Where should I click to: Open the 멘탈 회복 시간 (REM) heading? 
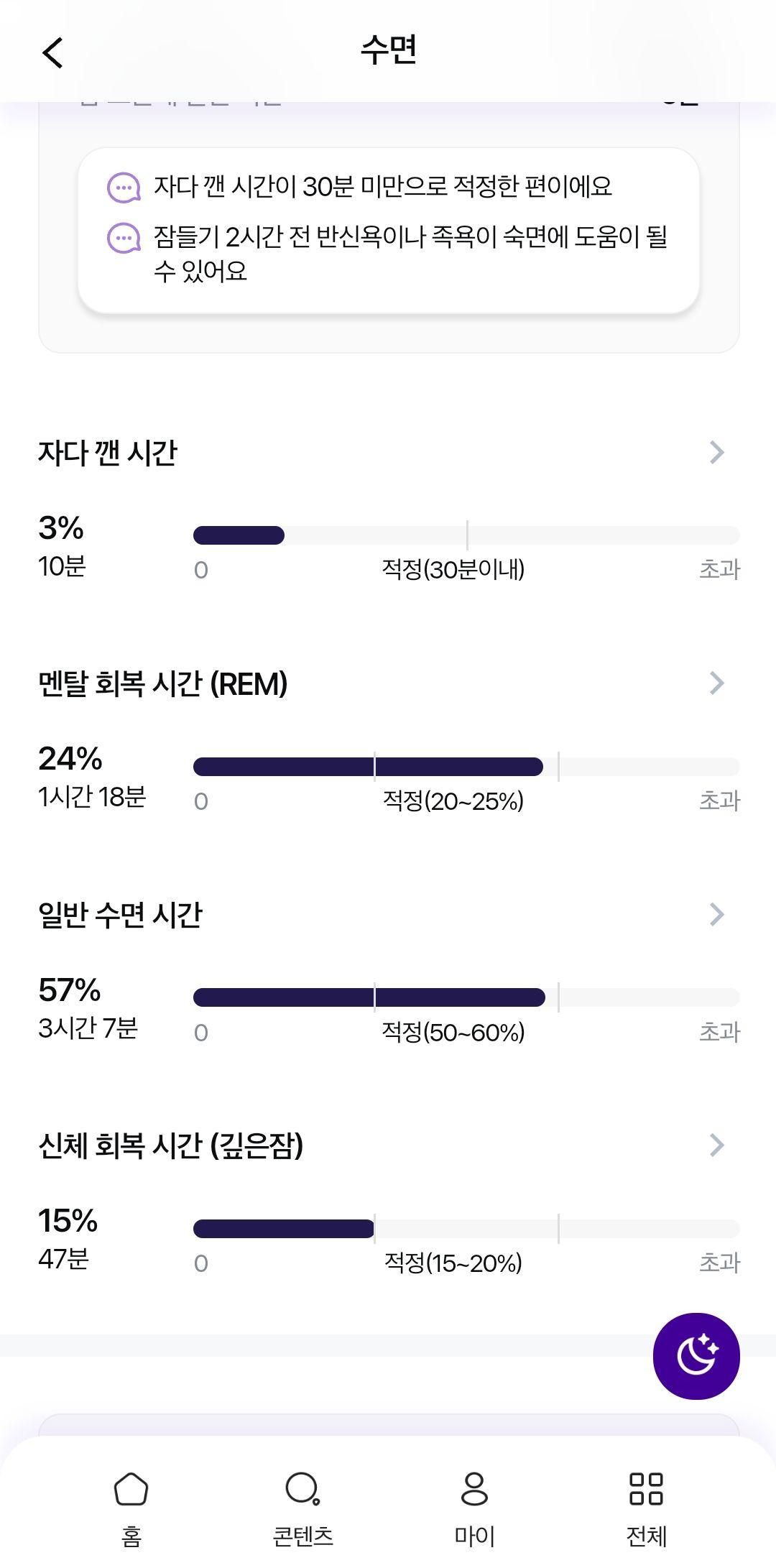(163, 683)
